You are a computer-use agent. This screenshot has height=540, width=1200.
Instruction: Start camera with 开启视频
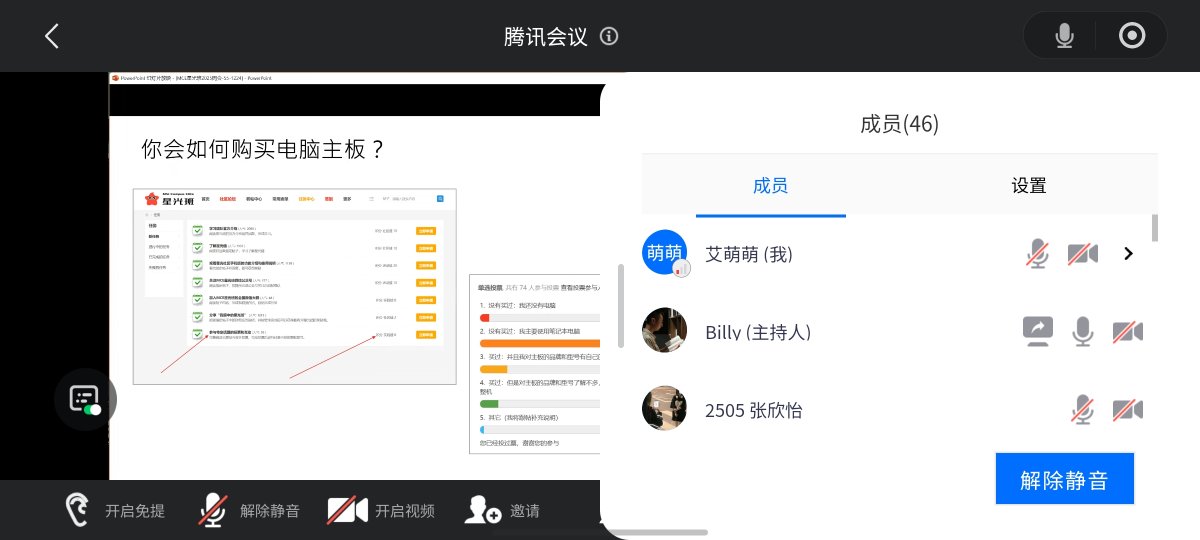[381, 510]
